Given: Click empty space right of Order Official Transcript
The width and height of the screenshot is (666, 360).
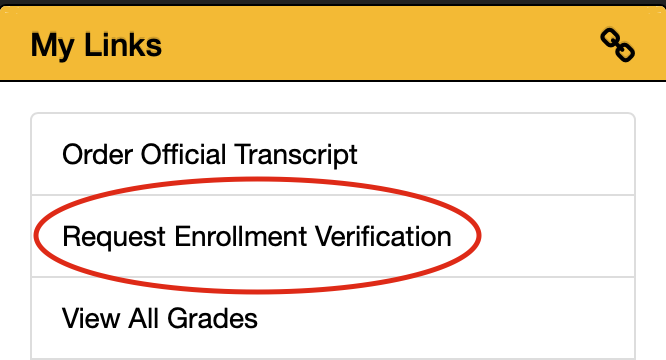Looking at the screenshot, I should tap(495, 154).
